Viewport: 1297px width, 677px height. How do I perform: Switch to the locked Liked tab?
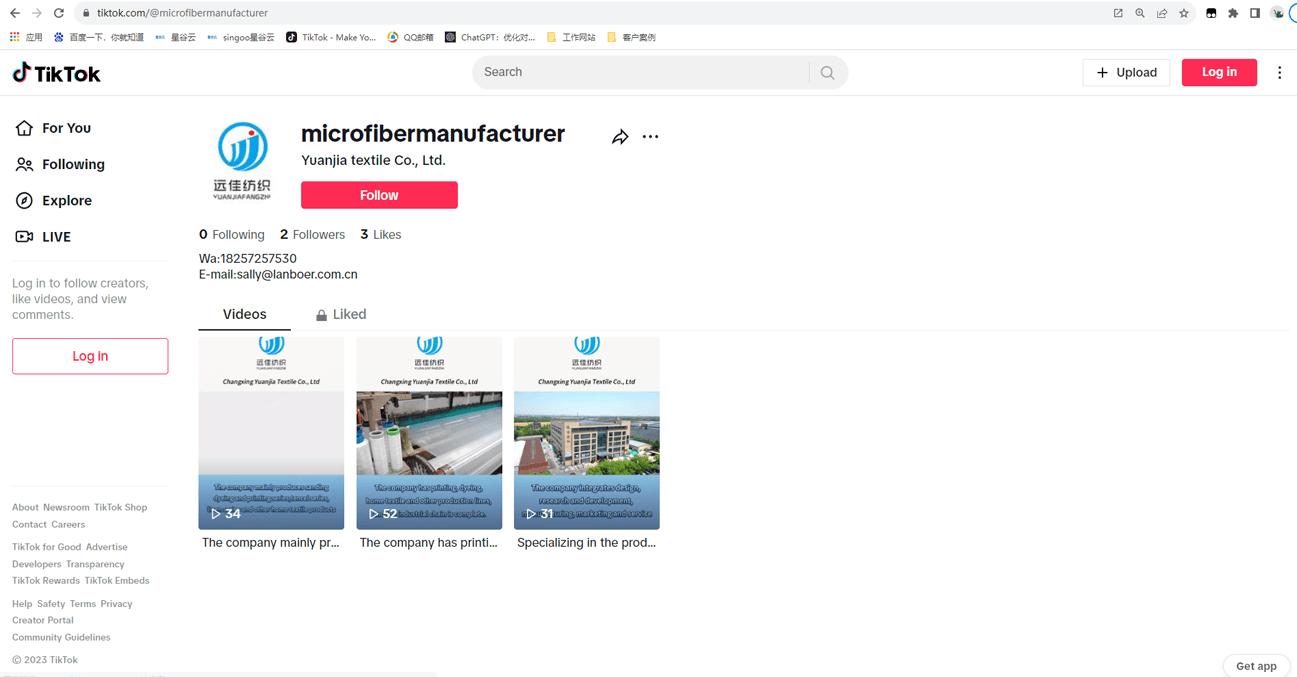tap(341, 314)
